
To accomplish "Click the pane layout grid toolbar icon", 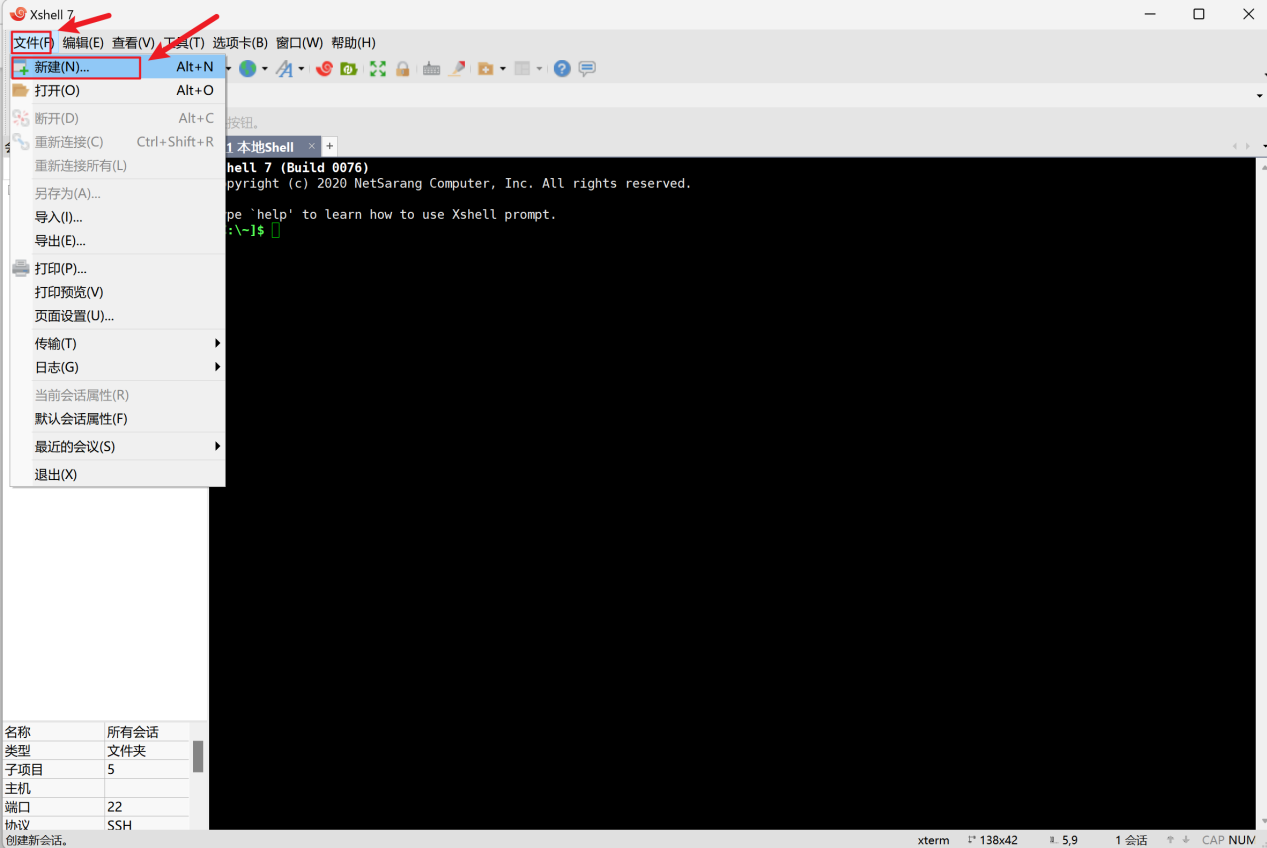I will coord(522,68).
